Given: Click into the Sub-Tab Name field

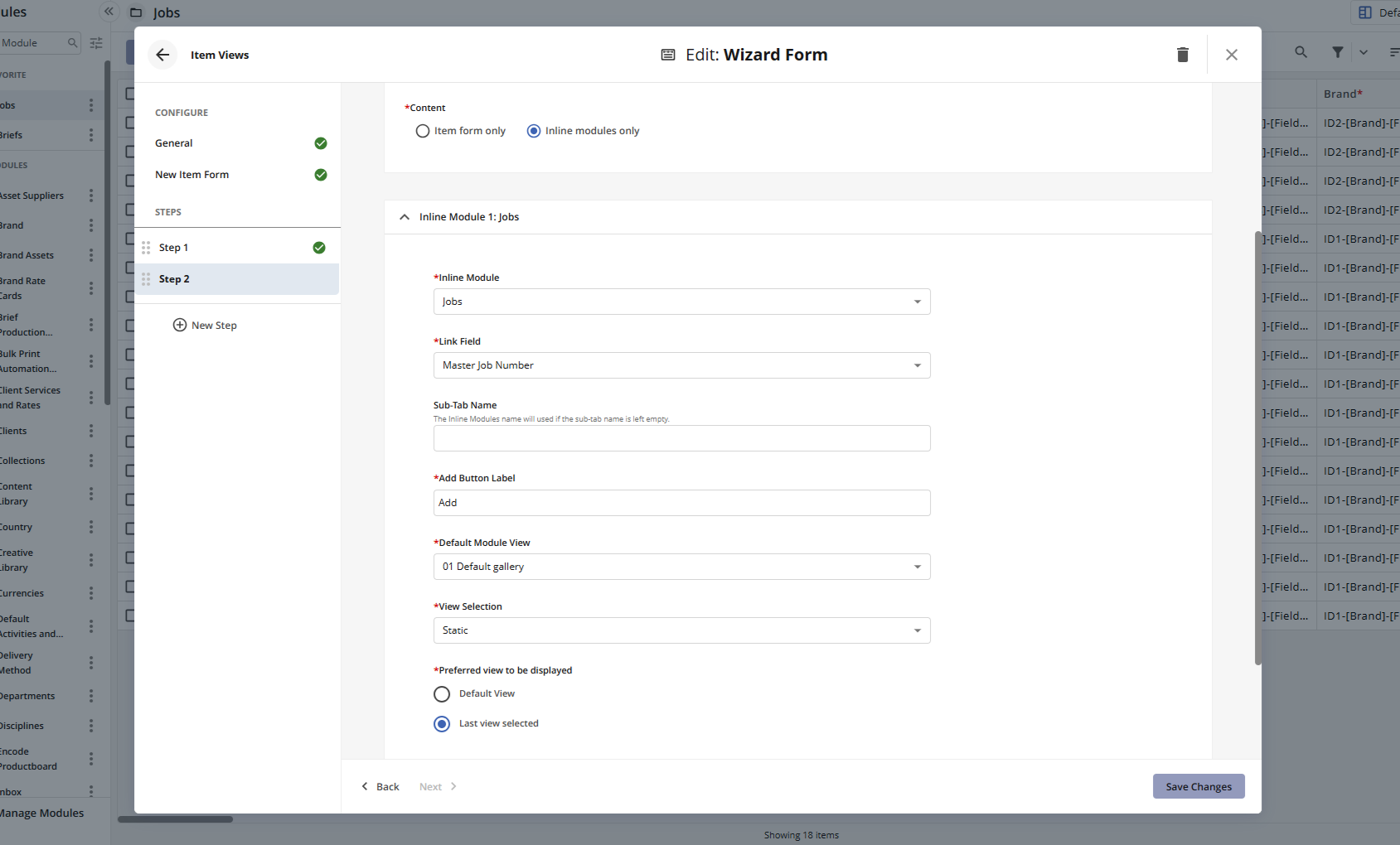Looking at the screenshot, I should [x=681, y=438].
